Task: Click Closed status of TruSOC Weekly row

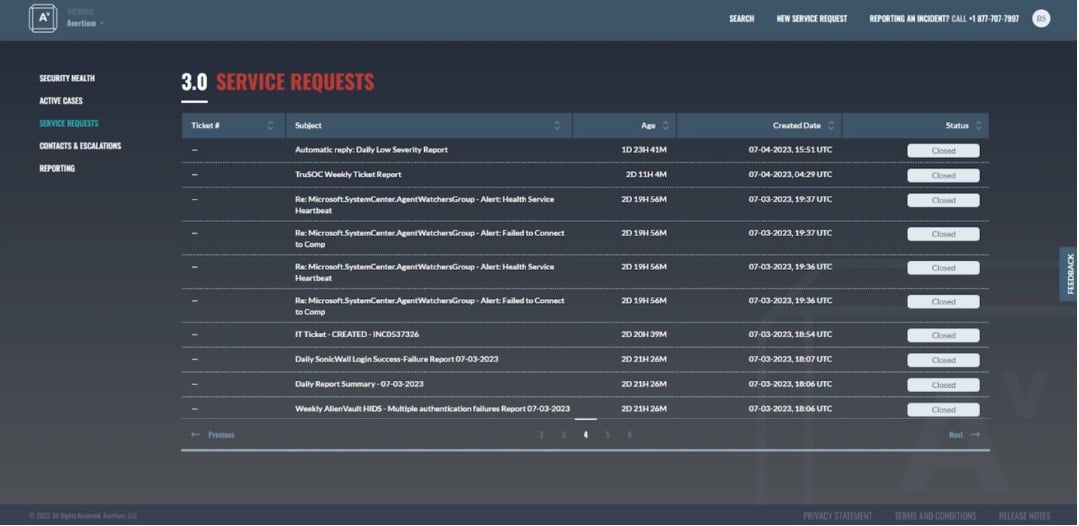Action: [943, 176]
